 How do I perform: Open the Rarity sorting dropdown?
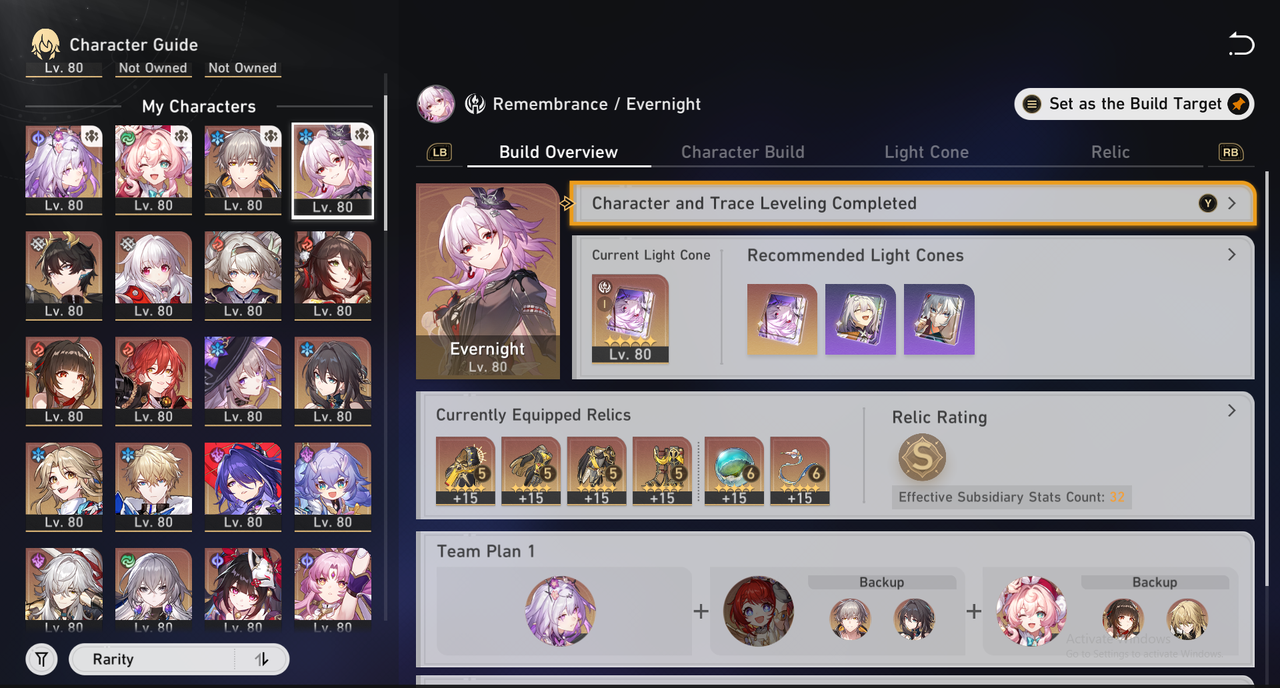tap(179, 659)
